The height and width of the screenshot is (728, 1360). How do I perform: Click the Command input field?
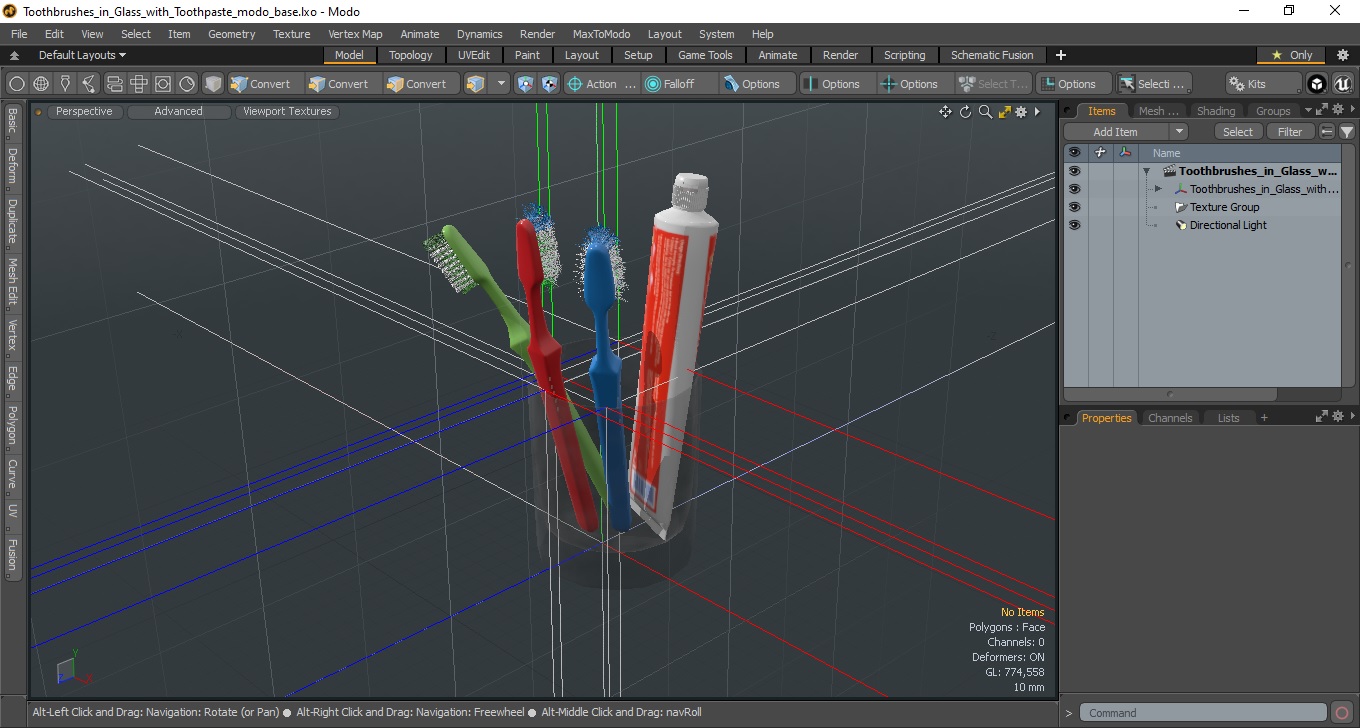1204,713
